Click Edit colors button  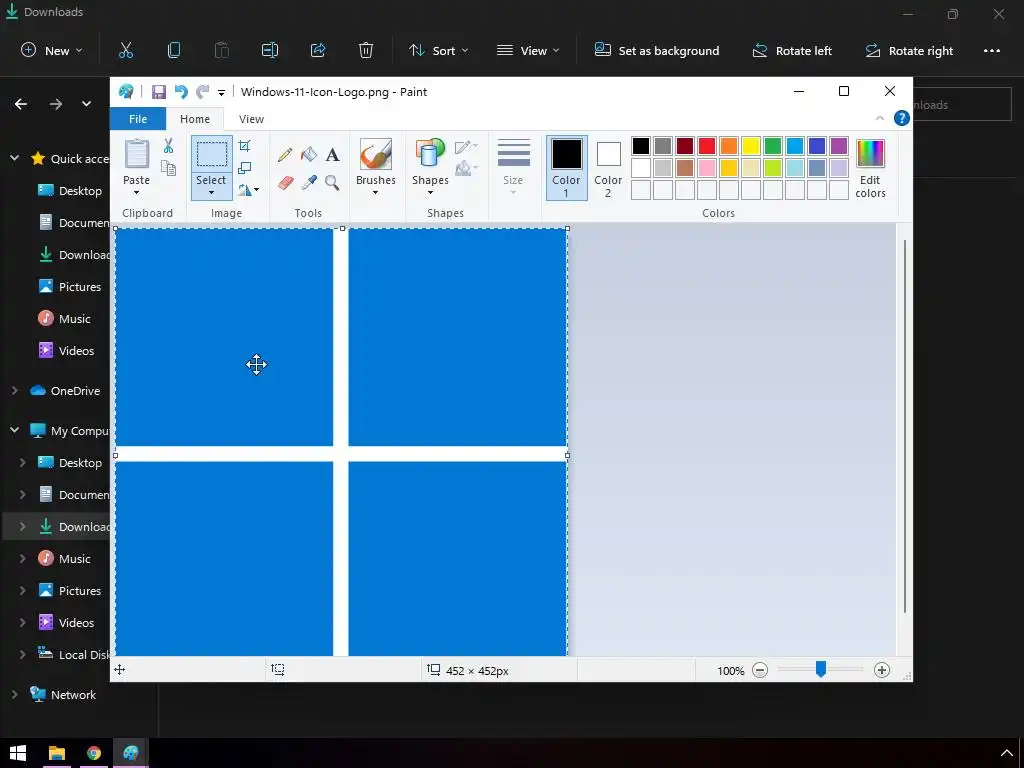(871, 168)
